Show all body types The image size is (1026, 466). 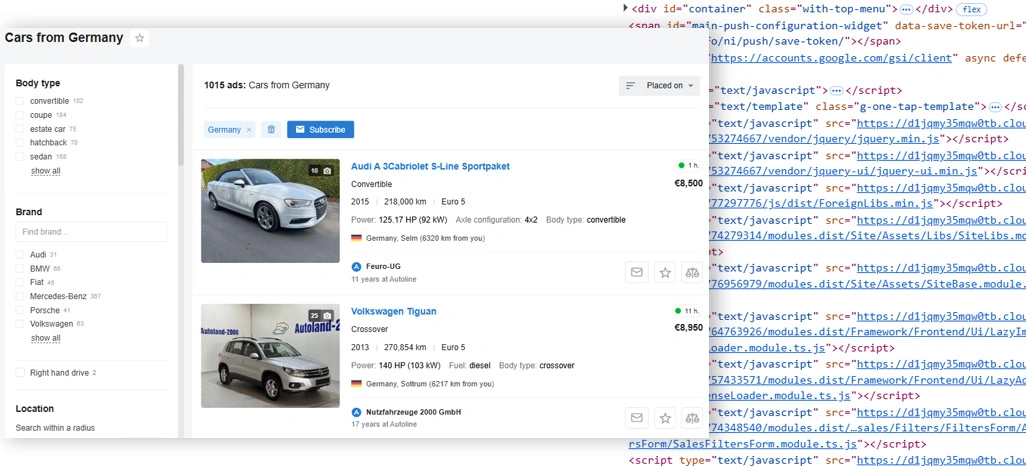(45, 171)
